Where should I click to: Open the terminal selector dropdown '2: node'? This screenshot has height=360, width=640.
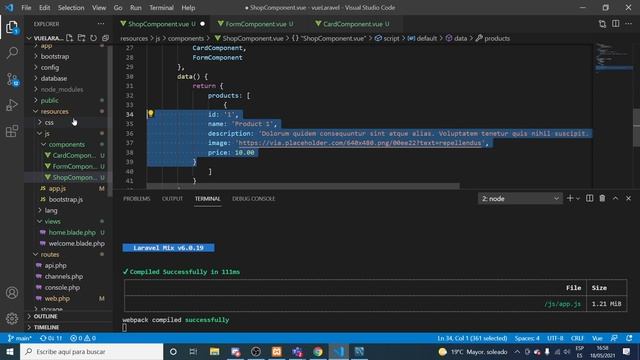(x=520, y=198)
